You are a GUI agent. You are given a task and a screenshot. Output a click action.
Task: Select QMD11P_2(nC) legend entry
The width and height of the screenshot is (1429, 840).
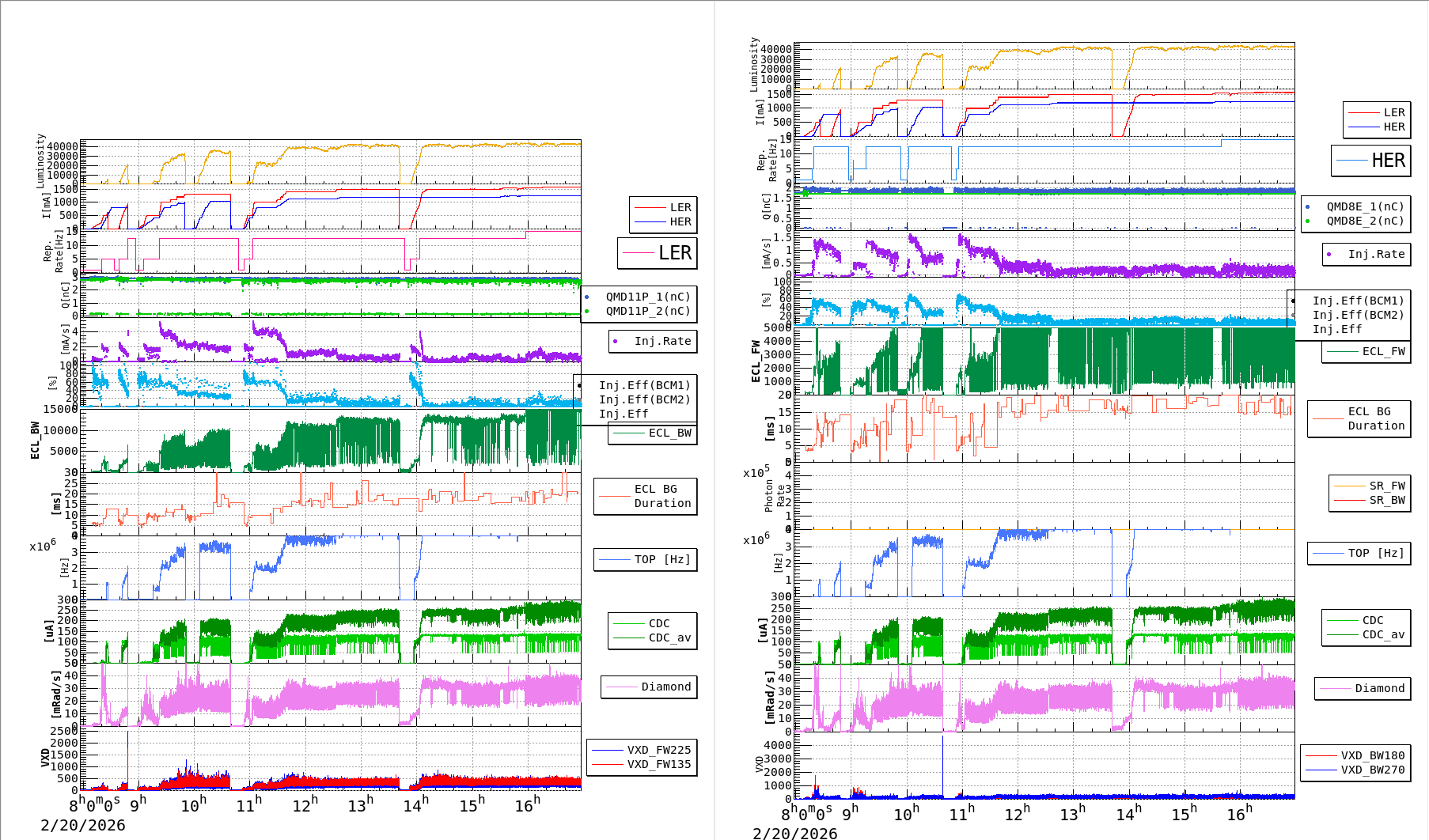click(647, 311)
